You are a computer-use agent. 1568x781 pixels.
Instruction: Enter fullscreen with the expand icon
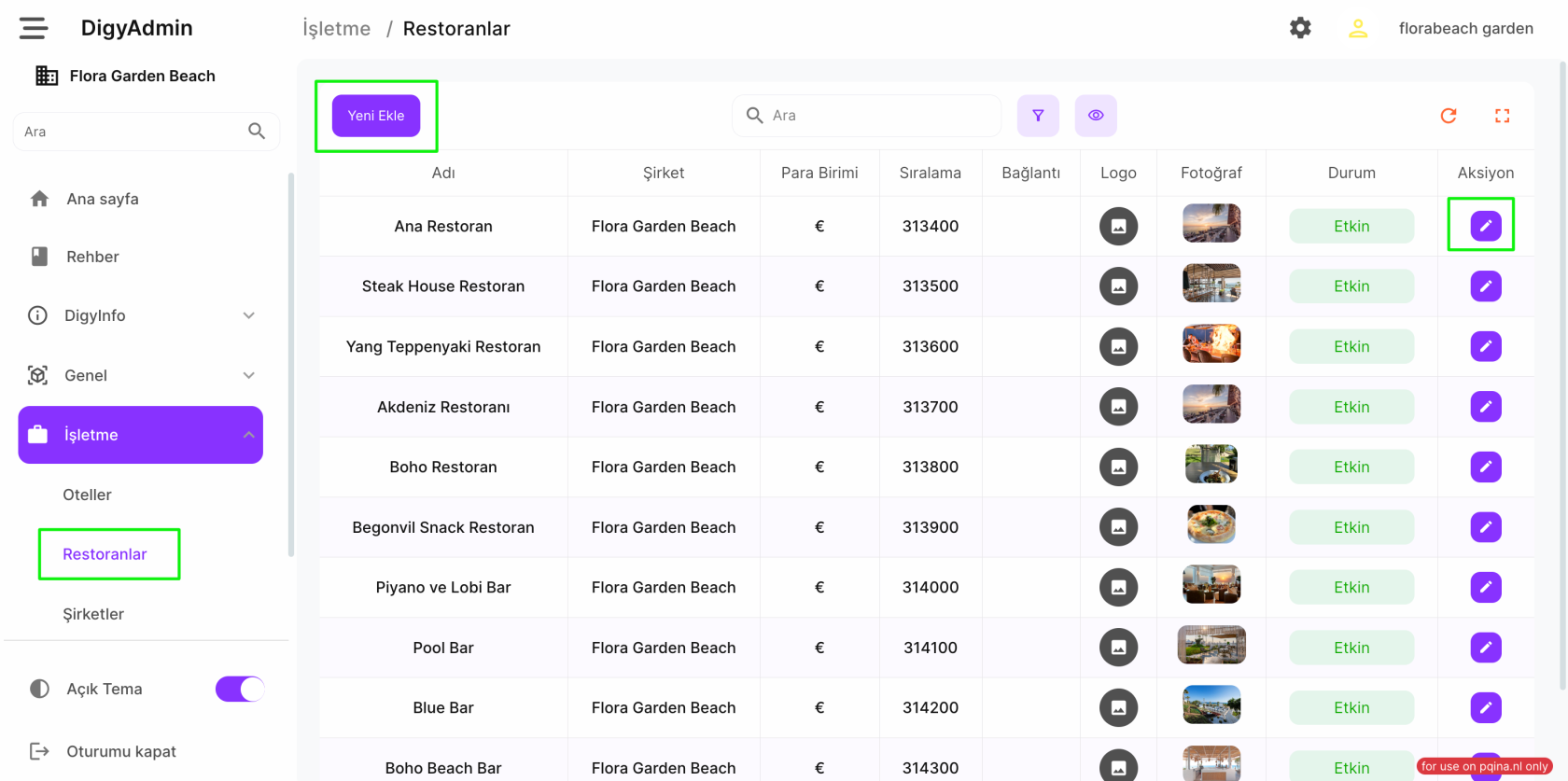tap(1502, 116)
